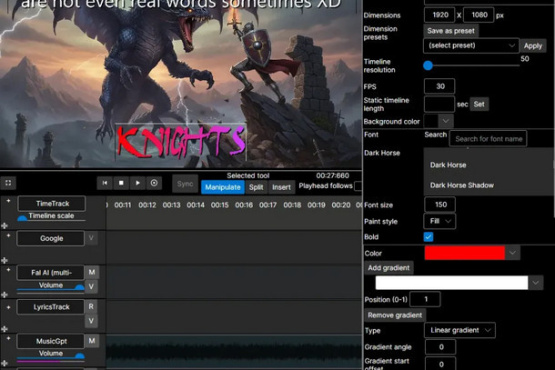The image size is (555, 370).
Task: Open the select preset dropdown
Action: [x=471, y=46]
